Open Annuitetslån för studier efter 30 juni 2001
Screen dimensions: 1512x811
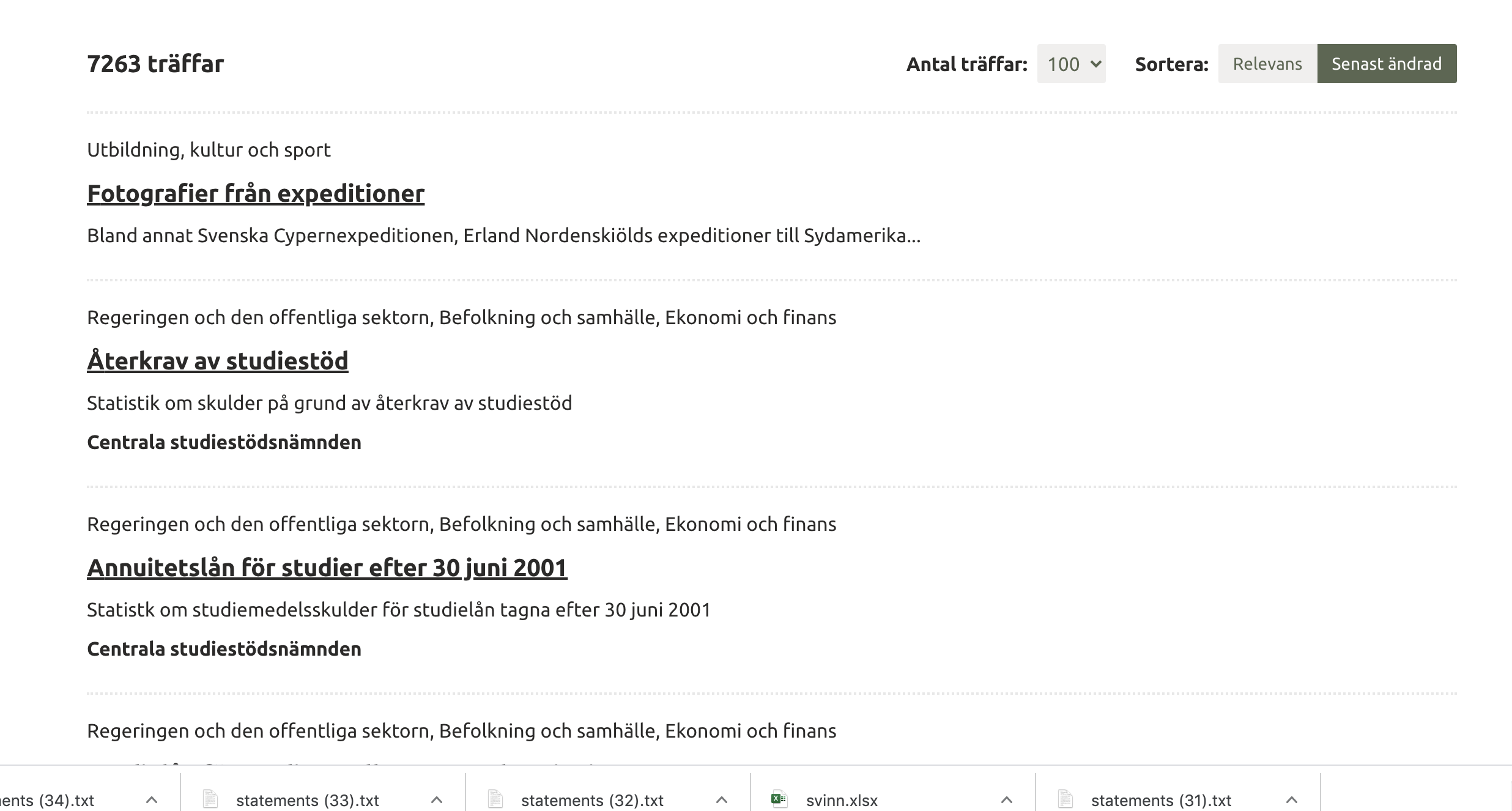click(327, 568)
